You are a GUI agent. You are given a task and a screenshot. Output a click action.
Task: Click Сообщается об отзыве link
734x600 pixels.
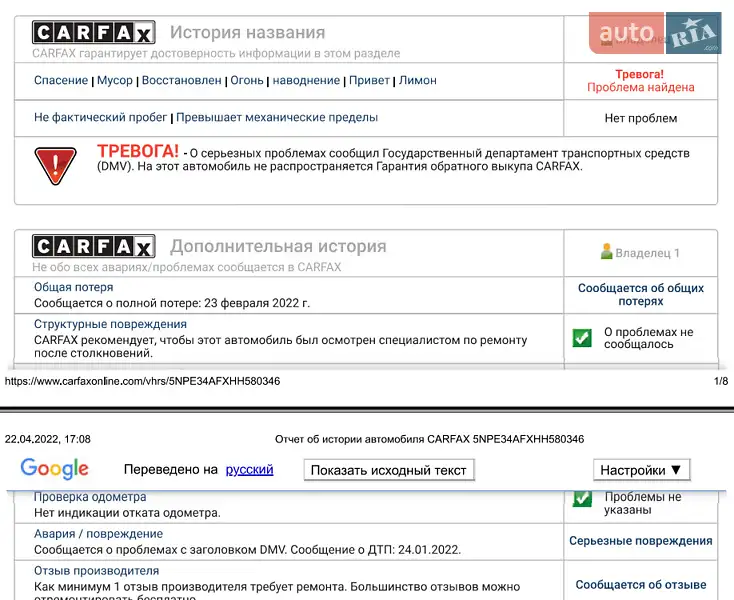(x=641, y=585)
